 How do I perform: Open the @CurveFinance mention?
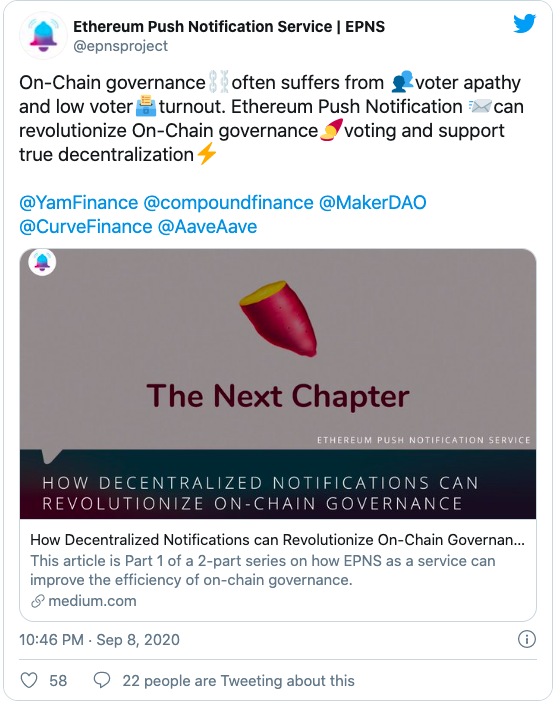point(86,227)
